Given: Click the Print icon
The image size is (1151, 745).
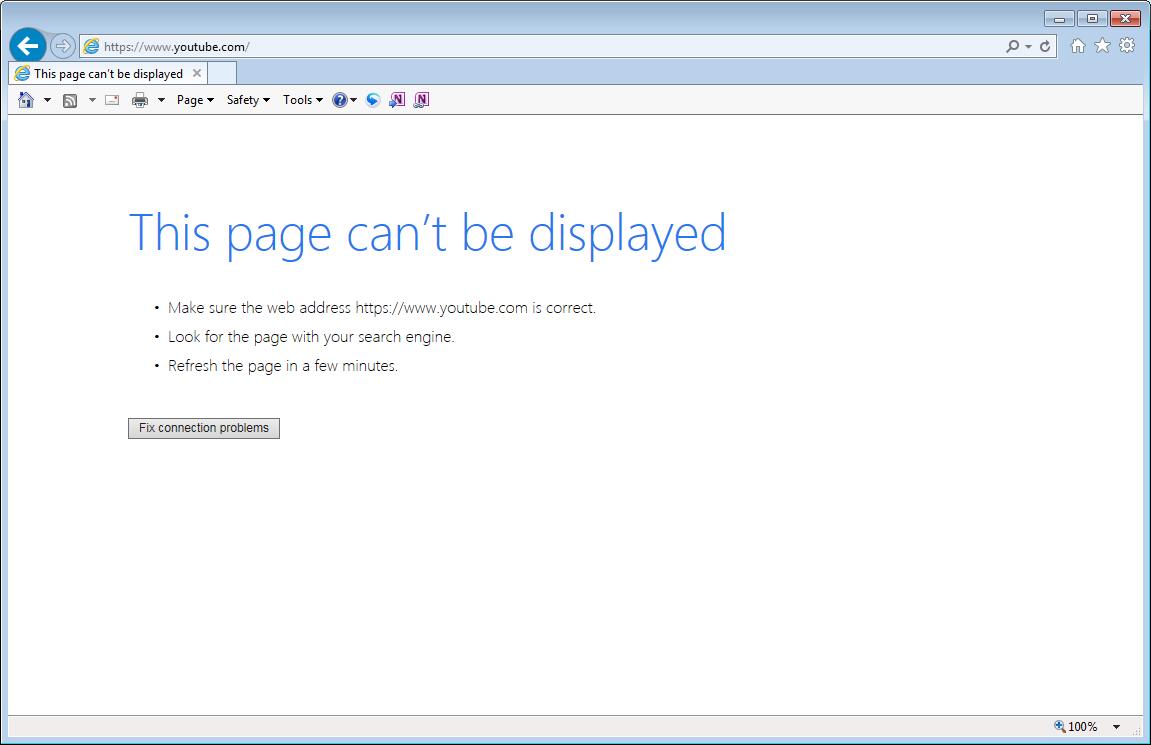Looking at the screenshot, I should pyautogui.click(x=139, y=100).
